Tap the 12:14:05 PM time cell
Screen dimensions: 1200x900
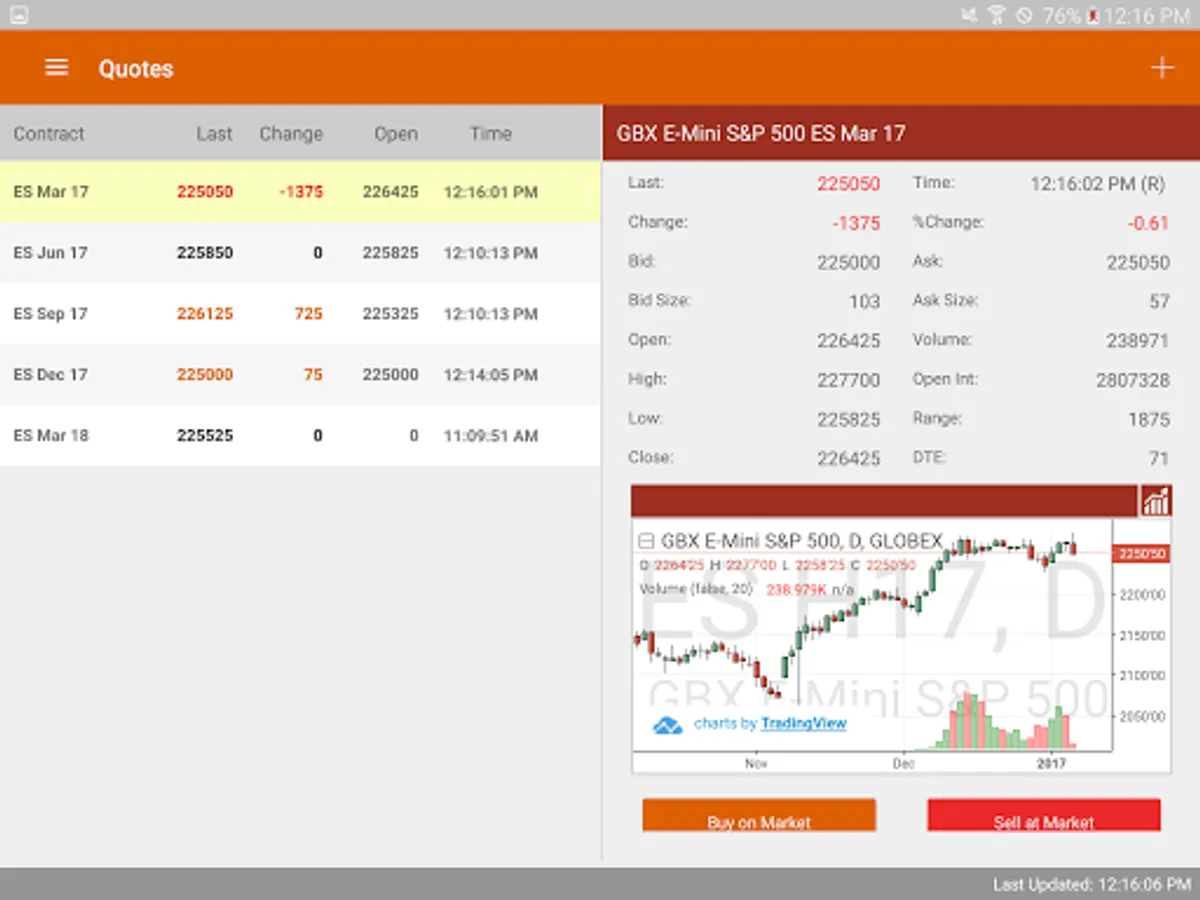tap(491, 375)
